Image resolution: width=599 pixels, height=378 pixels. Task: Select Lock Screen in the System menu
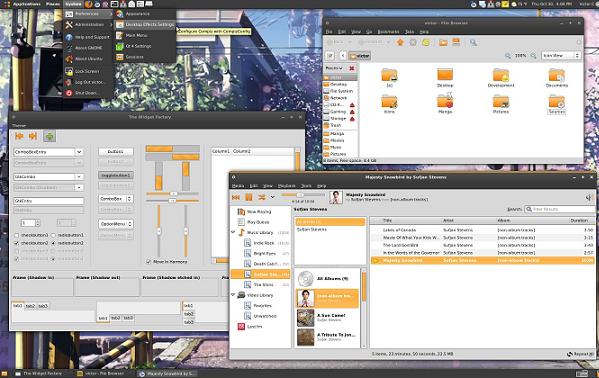[x=83, y=71]
